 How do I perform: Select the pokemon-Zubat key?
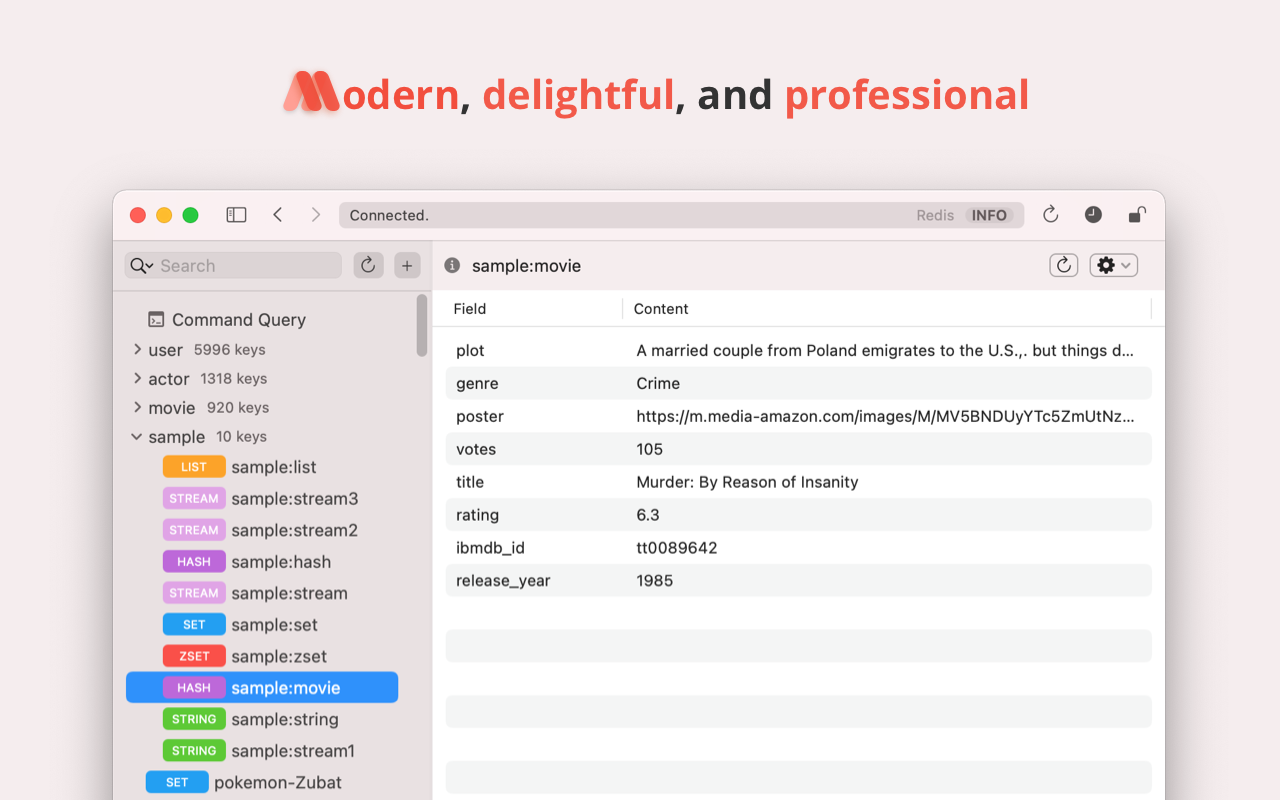click(x=262, y=782)
